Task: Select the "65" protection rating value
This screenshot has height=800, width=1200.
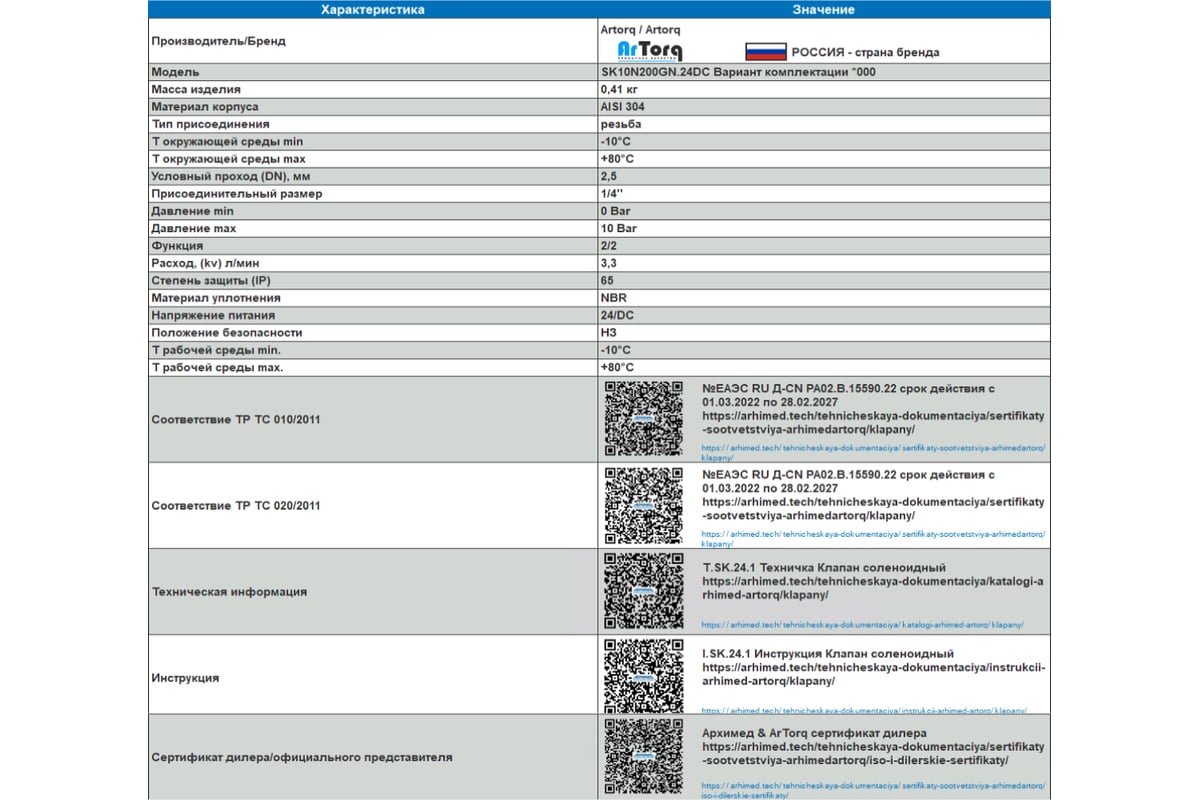Action: 608,280
